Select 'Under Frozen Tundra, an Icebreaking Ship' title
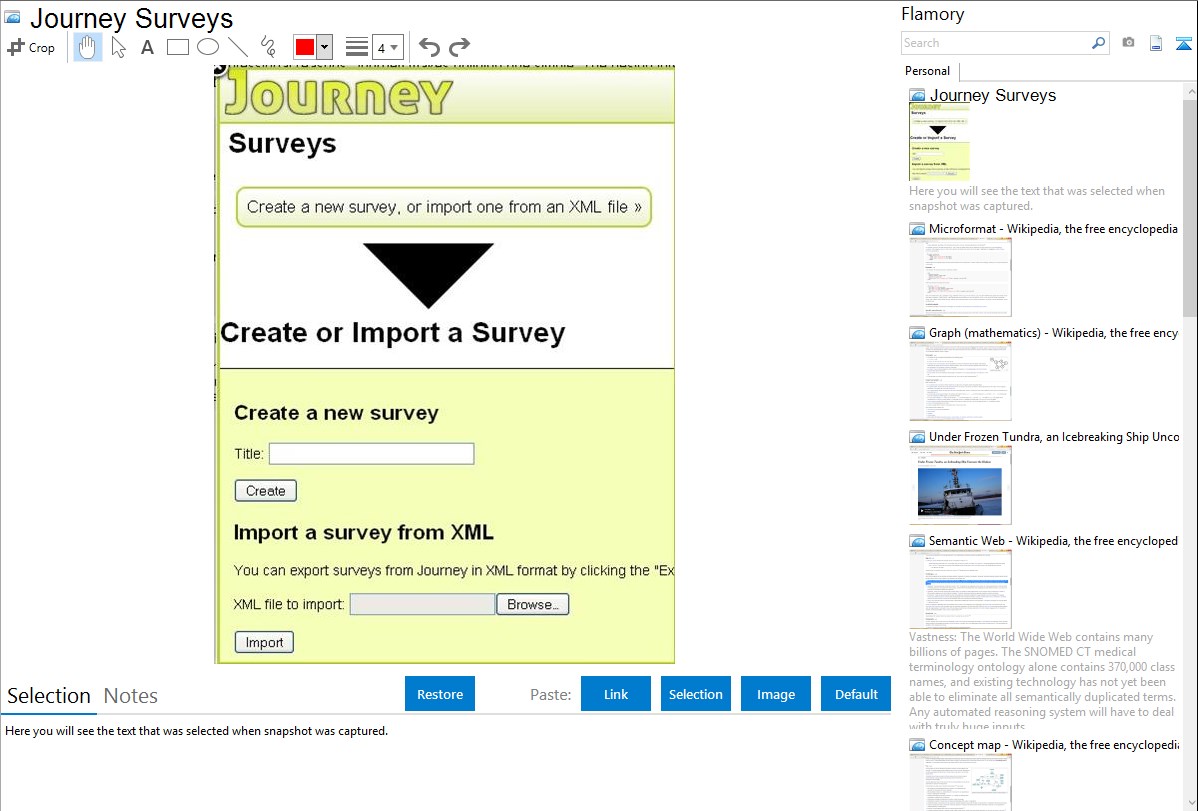 pyautogui.click(x=1054, y=437)
